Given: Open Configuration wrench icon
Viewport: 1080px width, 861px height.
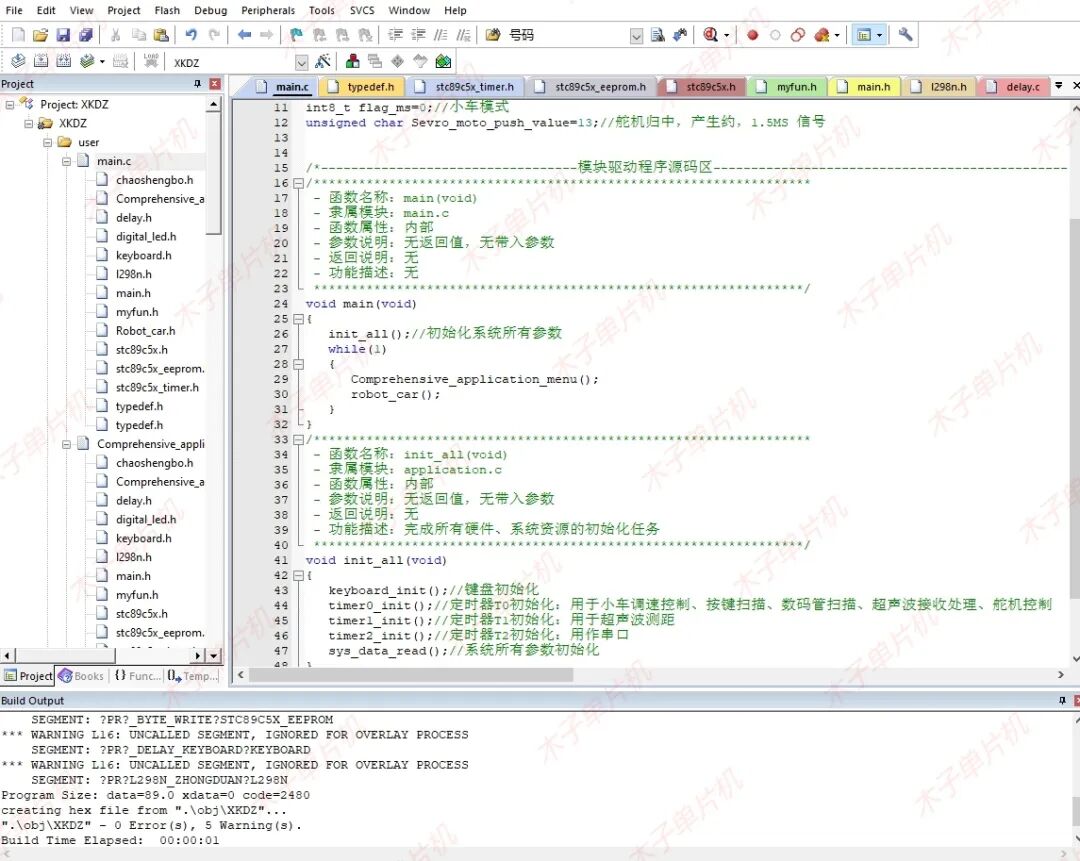Looking at the screenshot, I should (x=905, y=34).
